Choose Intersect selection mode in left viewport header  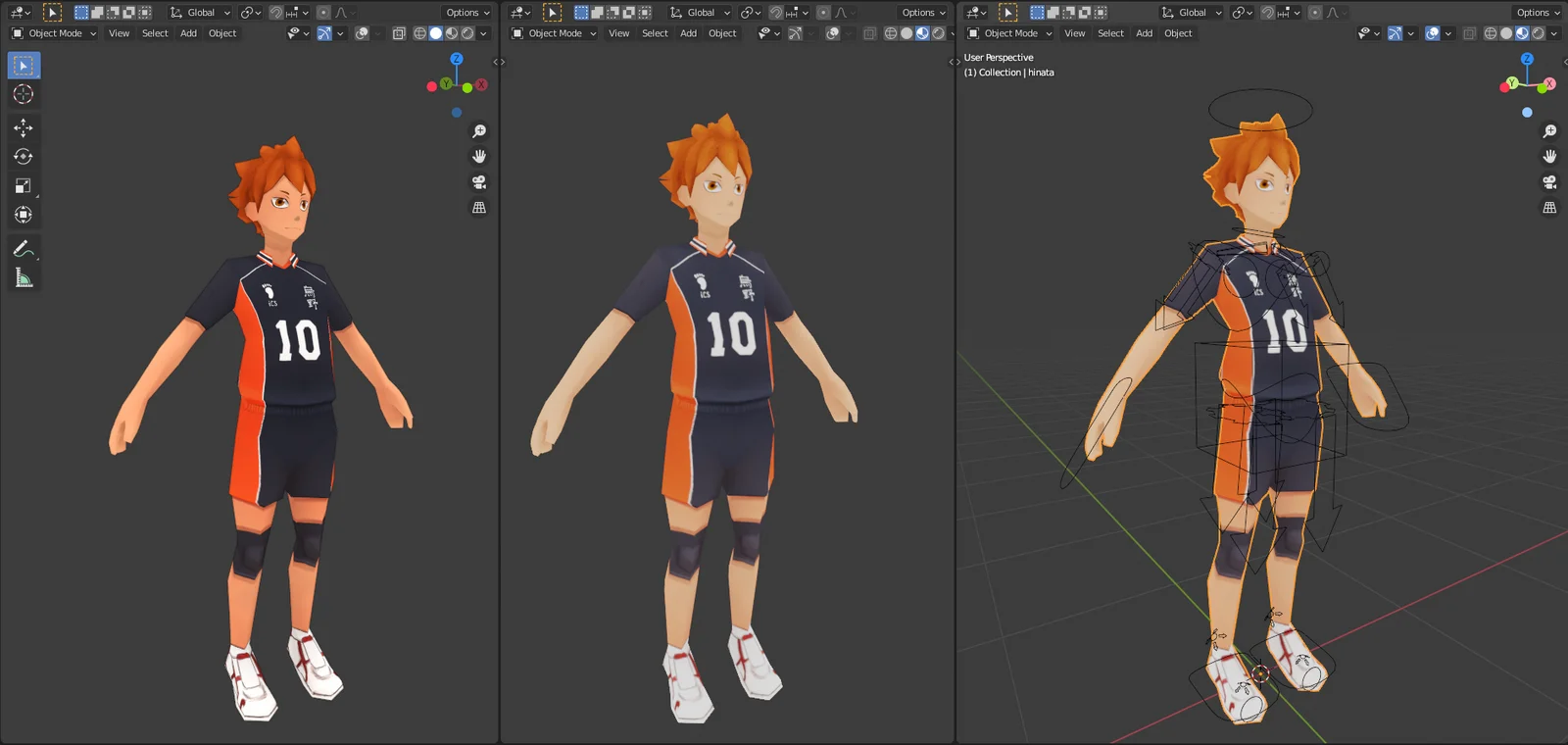[144, 13]
